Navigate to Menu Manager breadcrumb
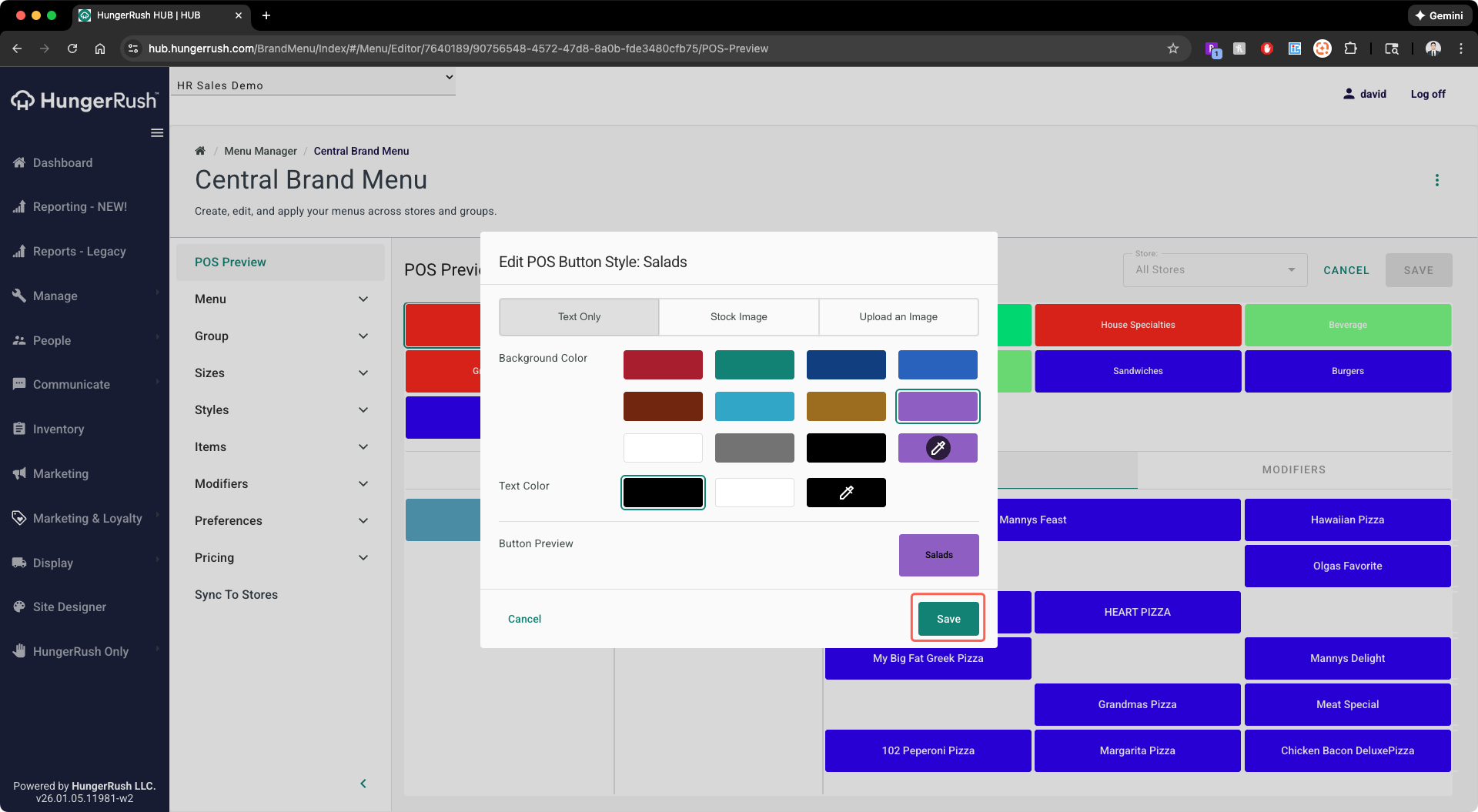 260,150
